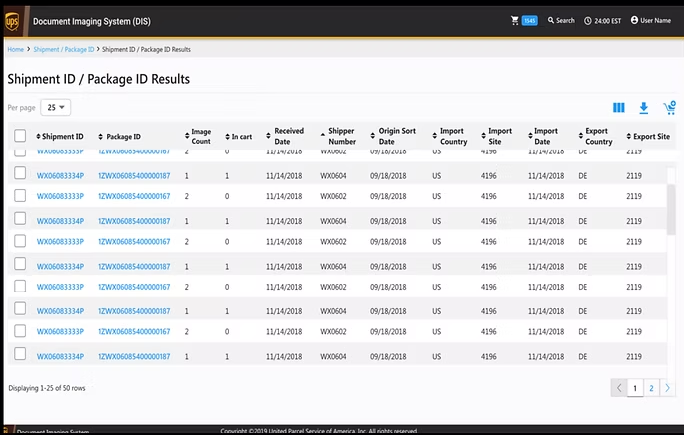
Task: Open the column chooser icon
Action: (619, 107)
